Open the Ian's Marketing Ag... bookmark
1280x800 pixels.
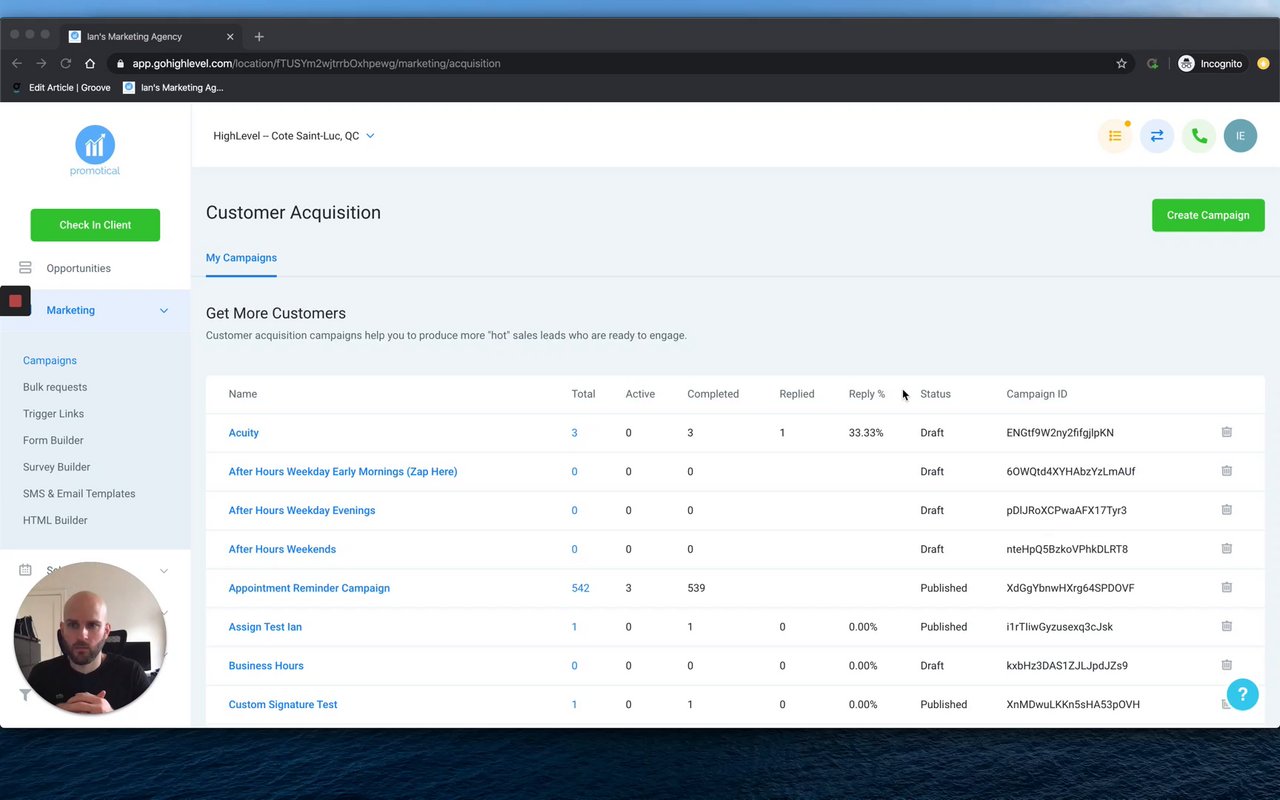pos(173,88)
